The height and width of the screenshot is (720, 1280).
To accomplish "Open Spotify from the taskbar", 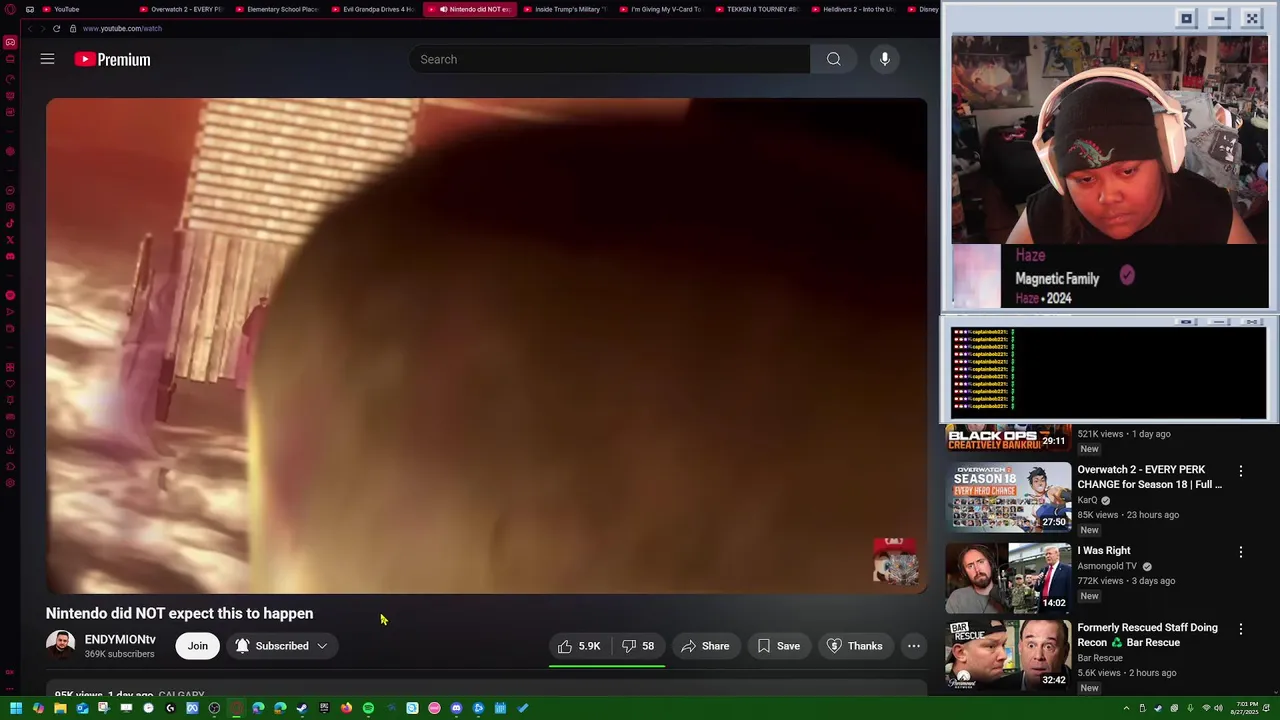I will [x=368, y=708].
